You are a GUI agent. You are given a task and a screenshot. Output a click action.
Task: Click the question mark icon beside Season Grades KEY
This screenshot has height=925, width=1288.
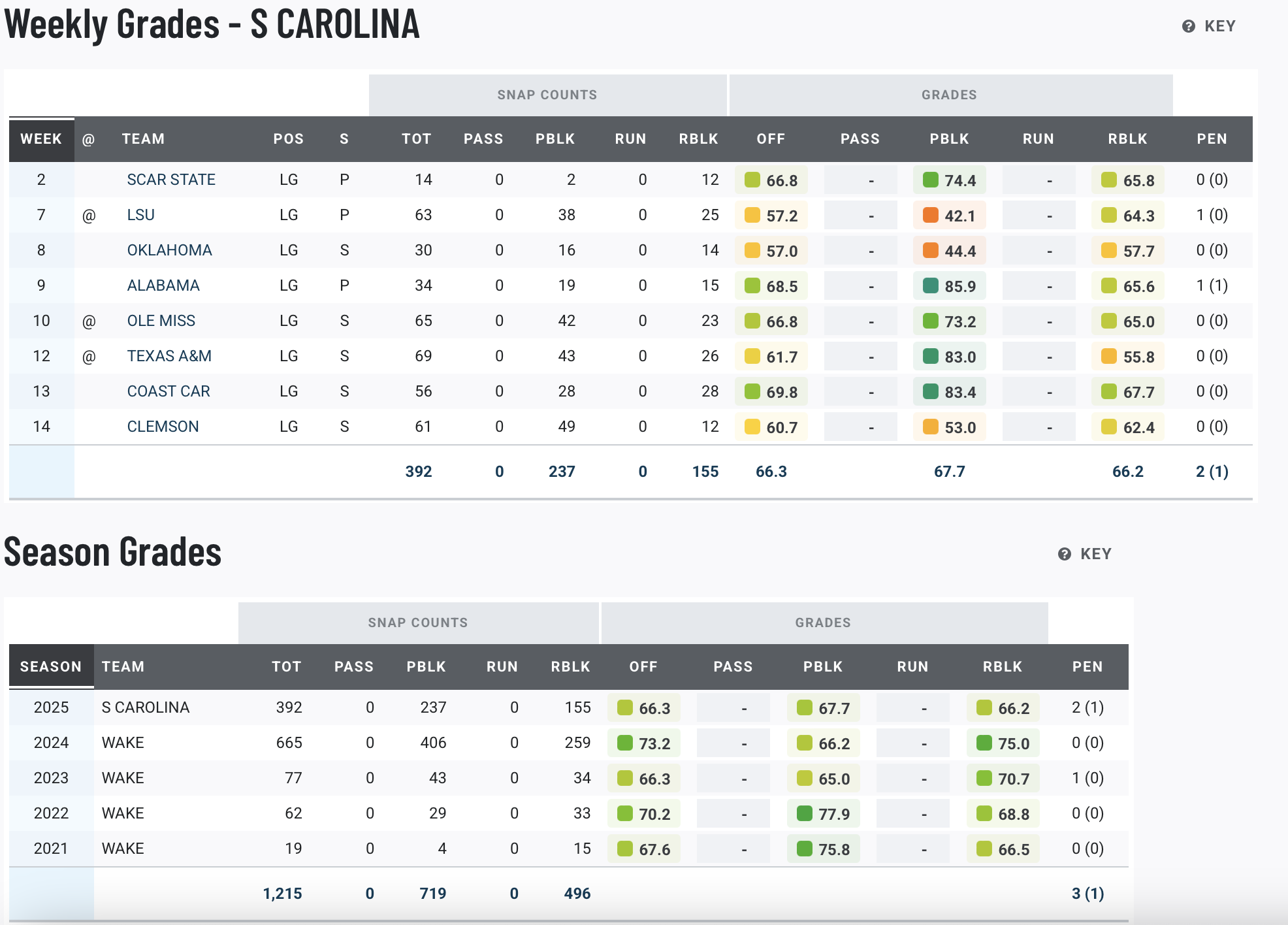tap(1065, 554)
